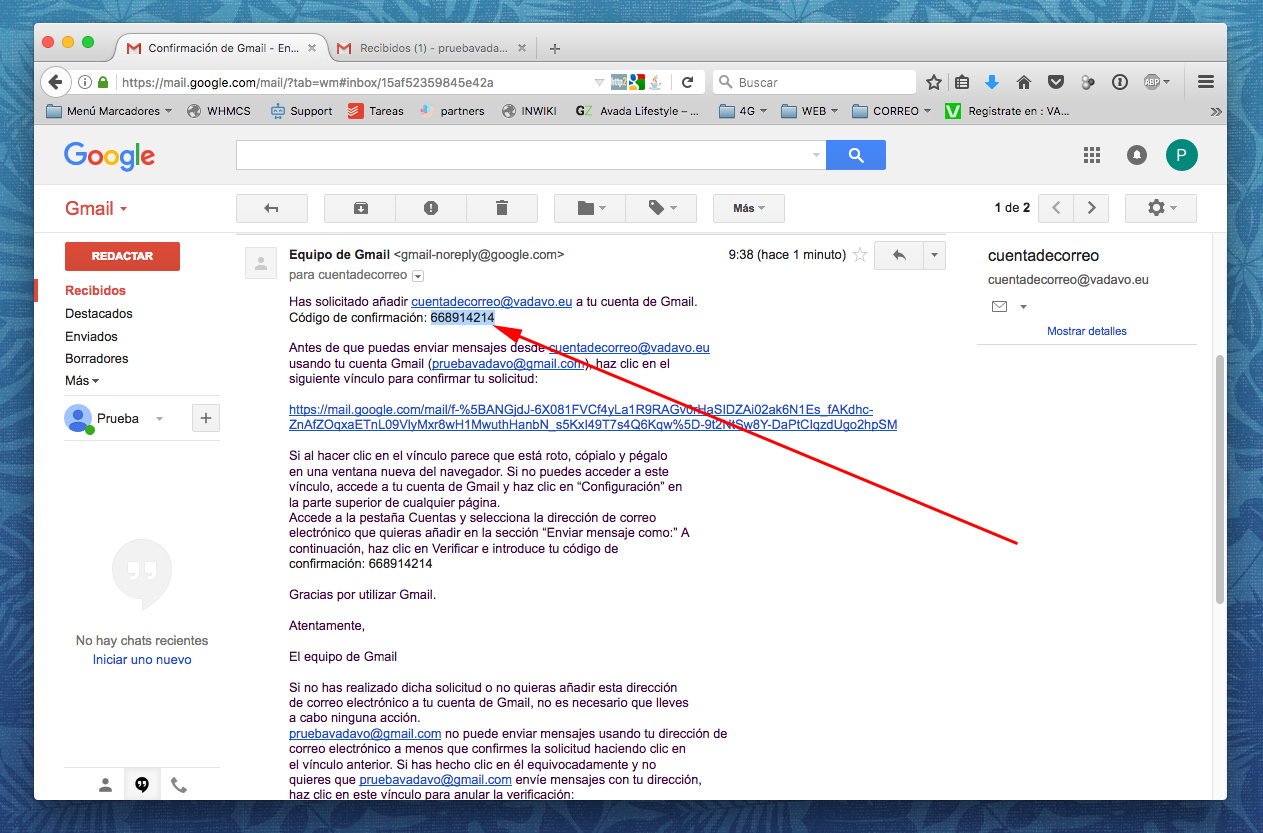1263x833 pixels.
Task: Open the Google apps grid
Action: (x=1092, y=155)
